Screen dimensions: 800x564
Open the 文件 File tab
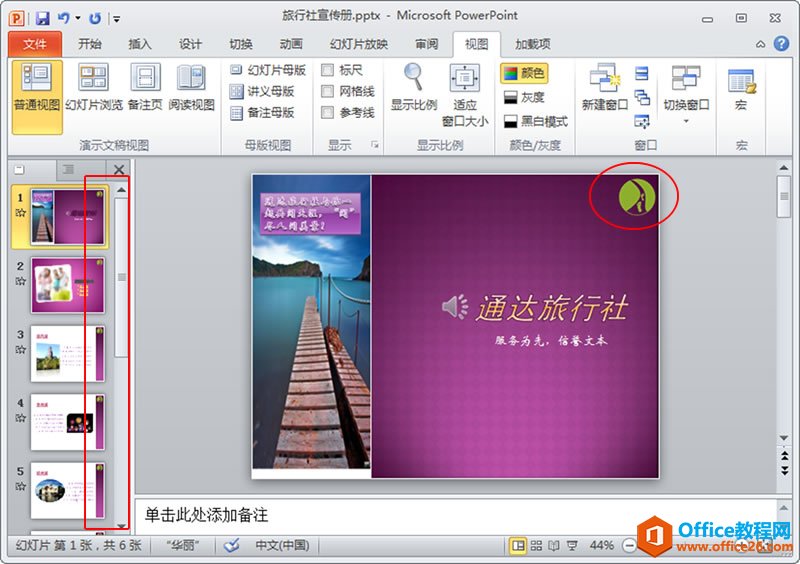coord(35,44)
